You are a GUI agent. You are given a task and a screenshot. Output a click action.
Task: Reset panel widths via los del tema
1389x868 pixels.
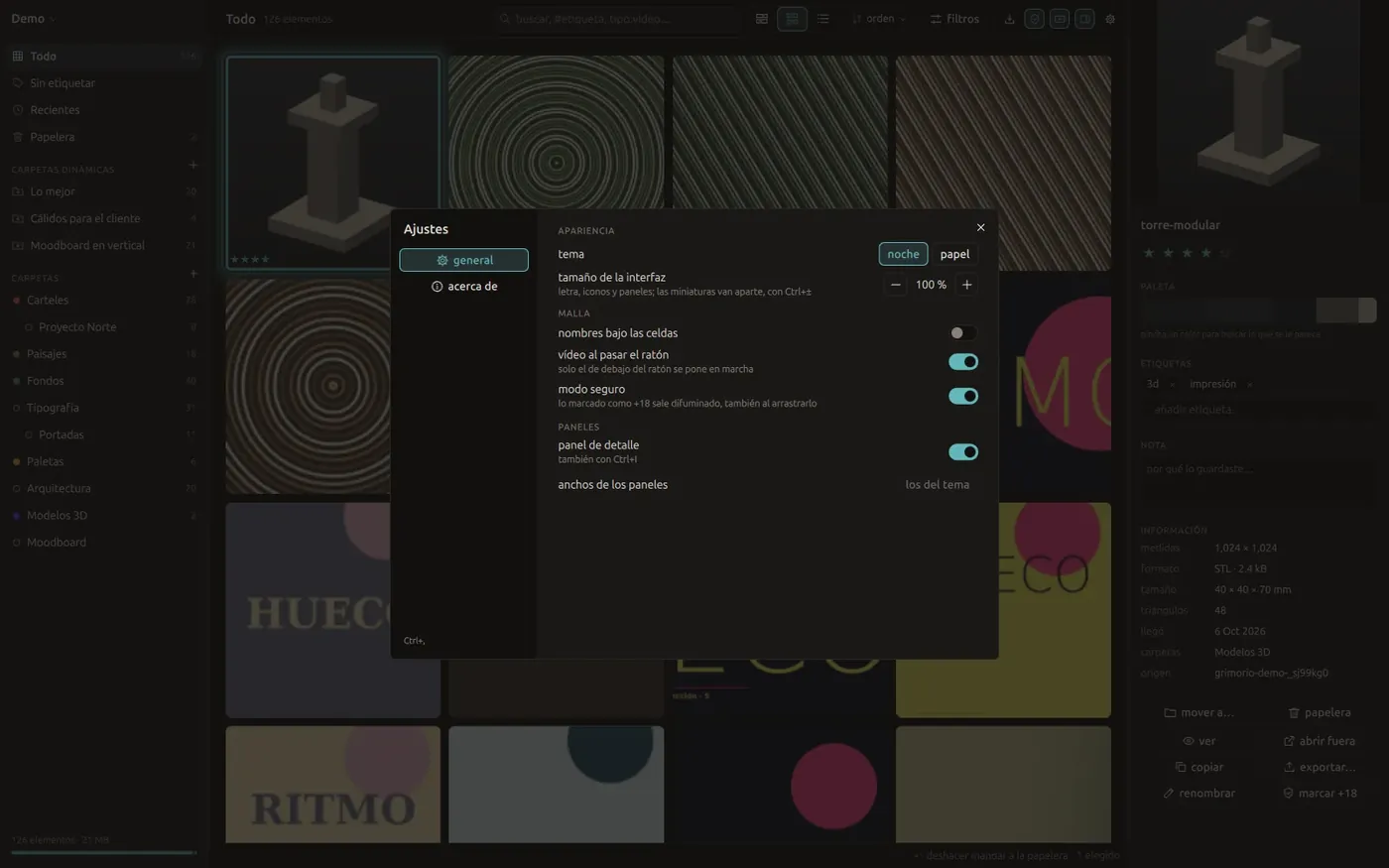(x=937, y=485)
